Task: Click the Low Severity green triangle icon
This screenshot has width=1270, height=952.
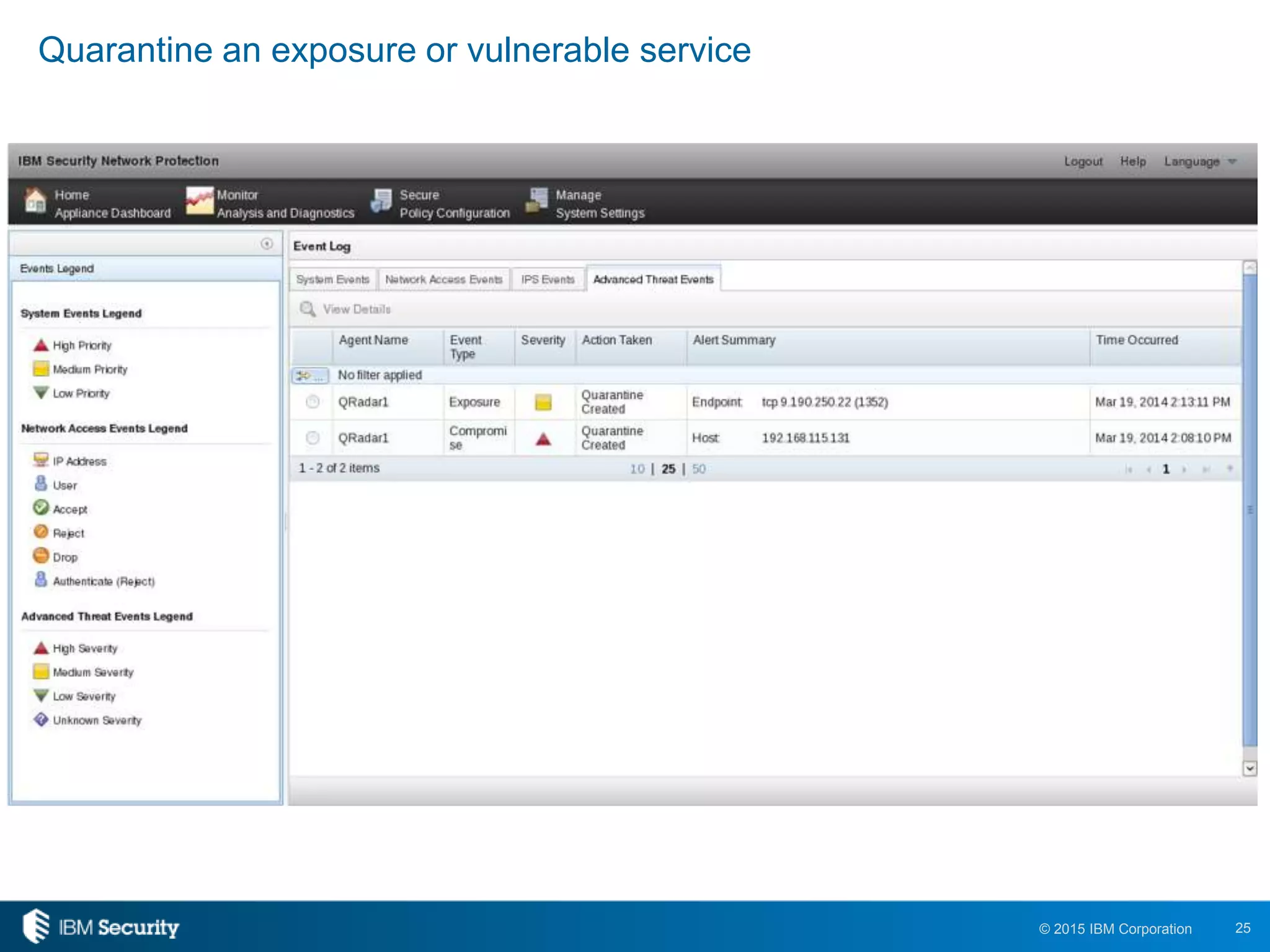Action: (x=41, y=695)
